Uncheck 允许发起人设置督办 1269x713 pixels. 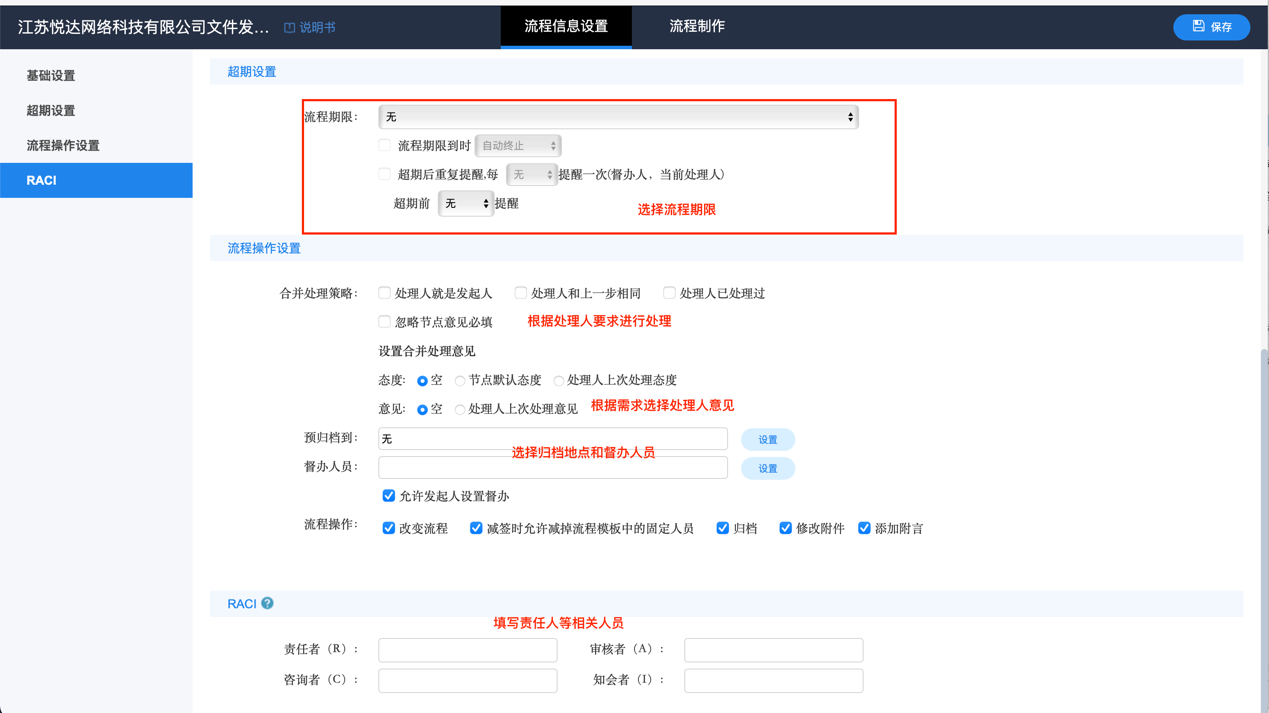(389, 495)
